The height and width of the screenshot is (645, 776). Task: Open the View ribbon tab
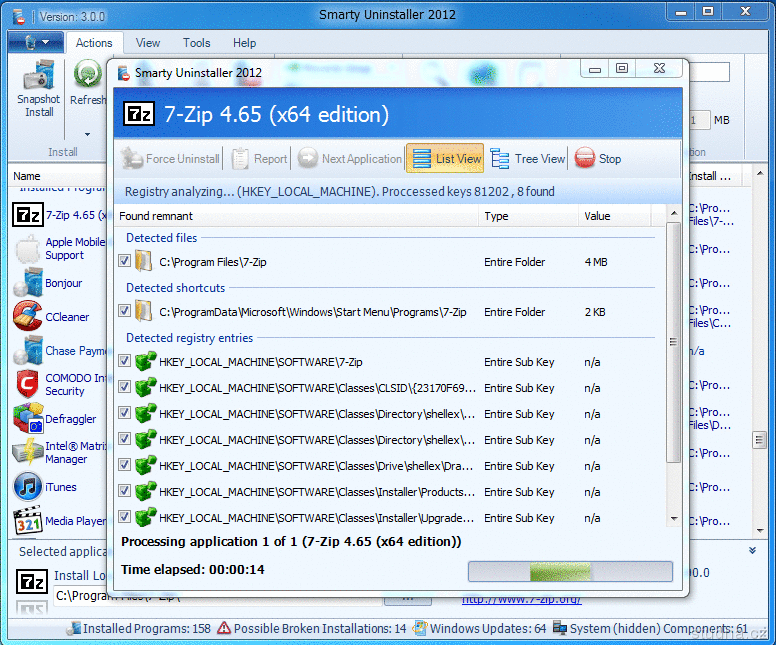[148, 43]
